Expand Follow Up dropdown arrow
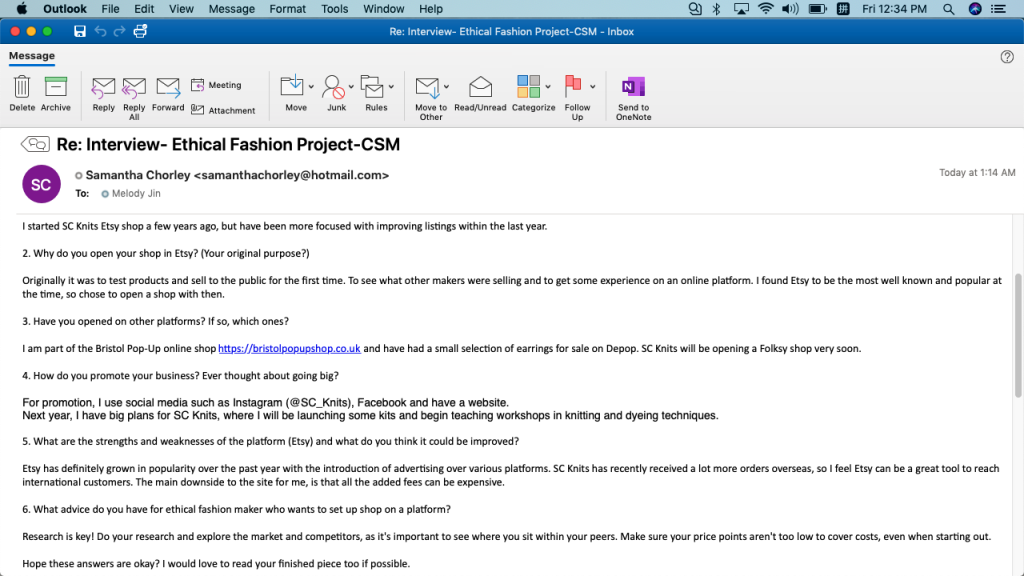Screen dimensions: 1024x576 click(x=592, y=86)
